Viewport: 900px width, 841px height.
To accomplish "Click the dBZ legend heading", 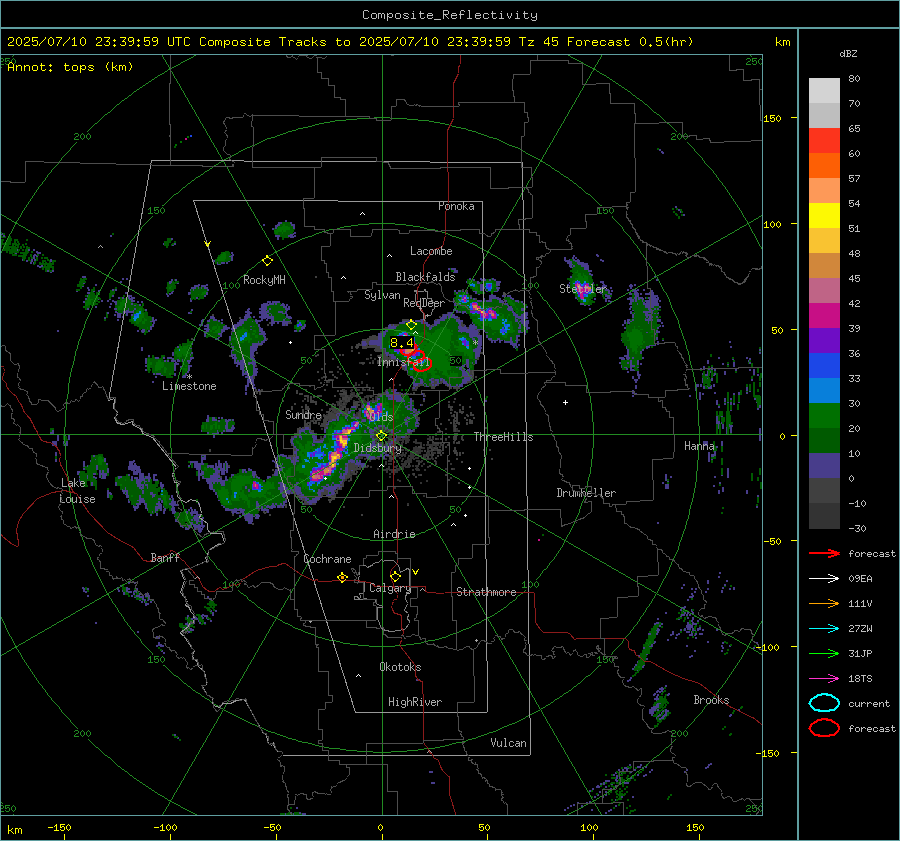I will 848,53.
